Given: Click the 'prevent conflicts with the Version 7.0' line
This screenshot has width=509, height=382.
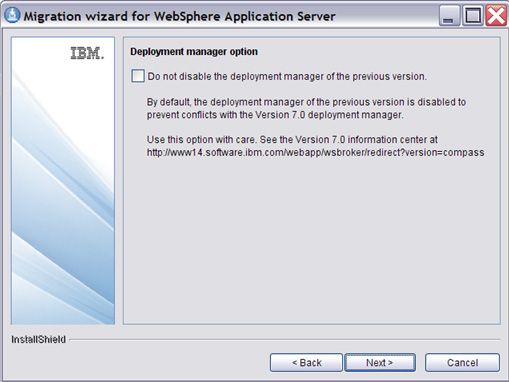Looking at the screenshot, I should tap(275, 115).
